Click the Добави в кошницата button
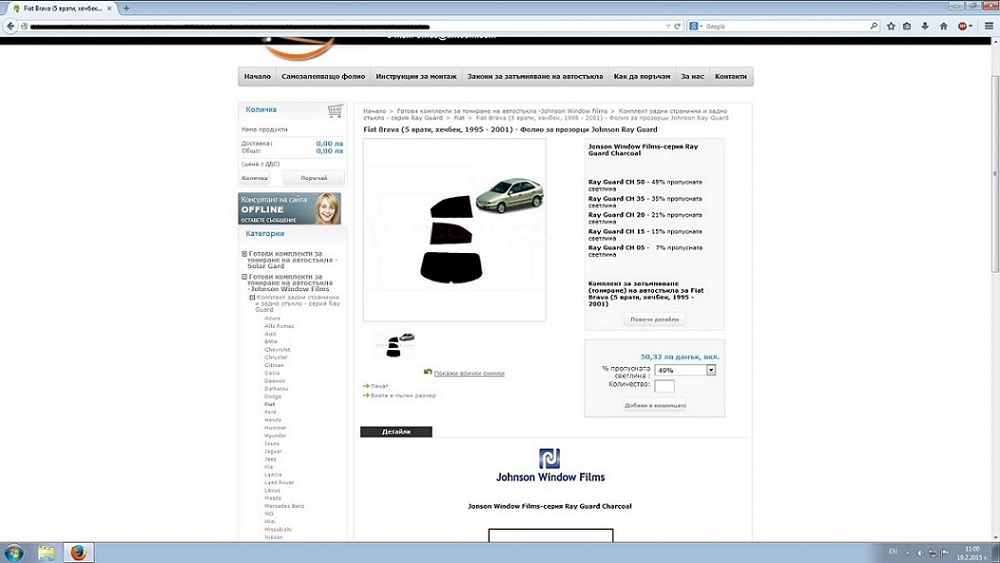1000x563 pixels. [655, 405]
